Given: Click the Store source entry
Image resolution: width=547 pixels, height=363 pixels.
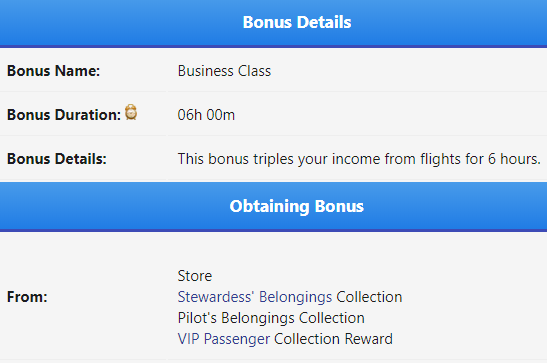Looking at the screenshot, I should click(x=195, y=276).
